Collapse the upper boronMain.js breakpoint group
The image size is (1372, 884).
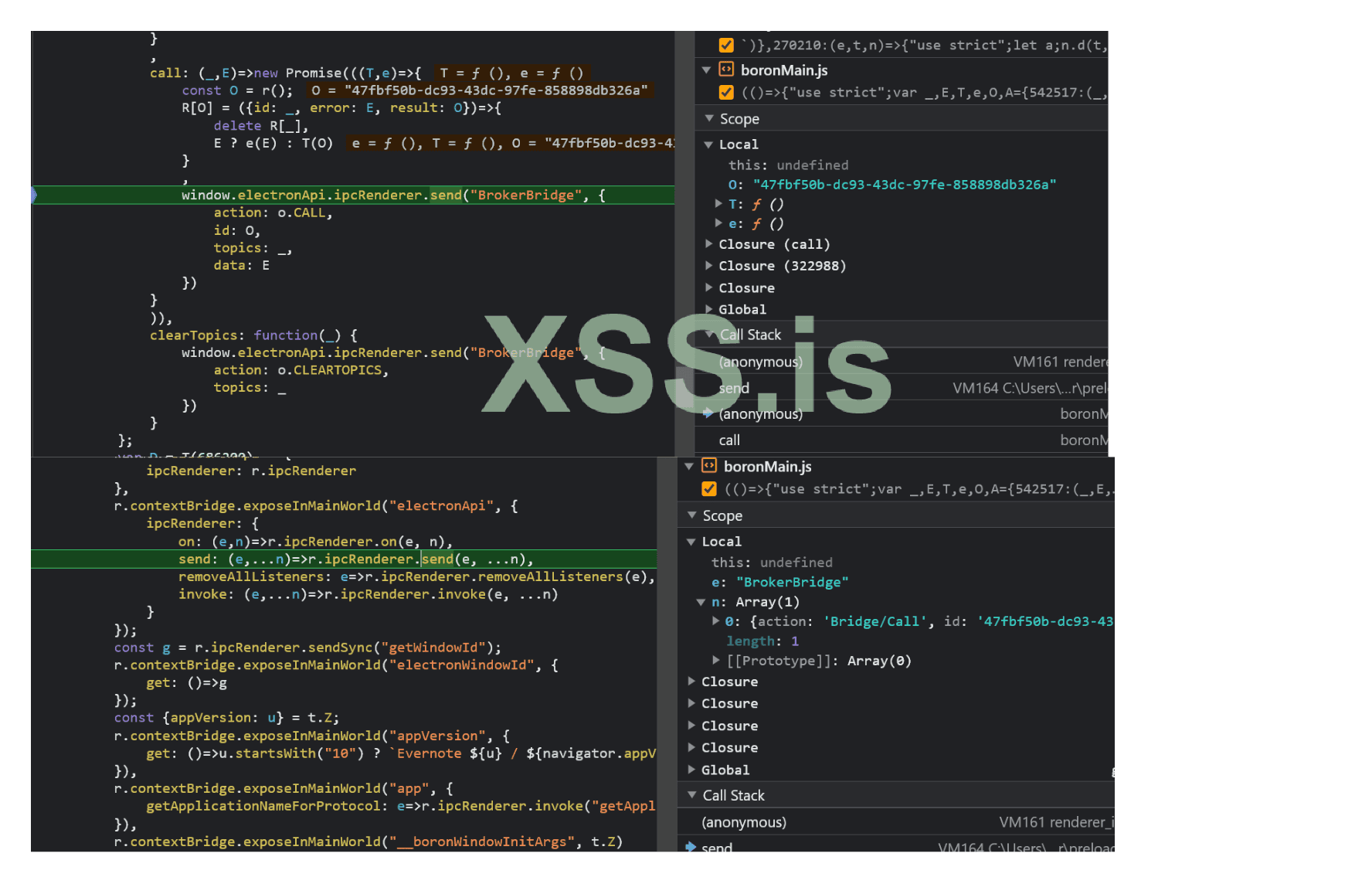tap(706, 70)
